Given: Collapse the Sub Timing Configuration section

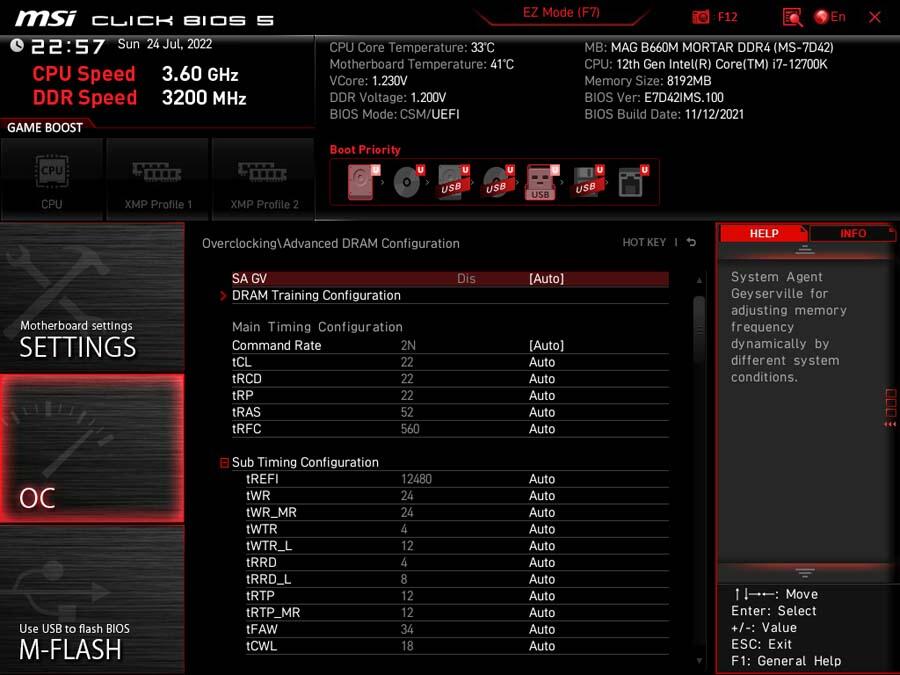Looking at the screenshot, I should click(224, 463).
